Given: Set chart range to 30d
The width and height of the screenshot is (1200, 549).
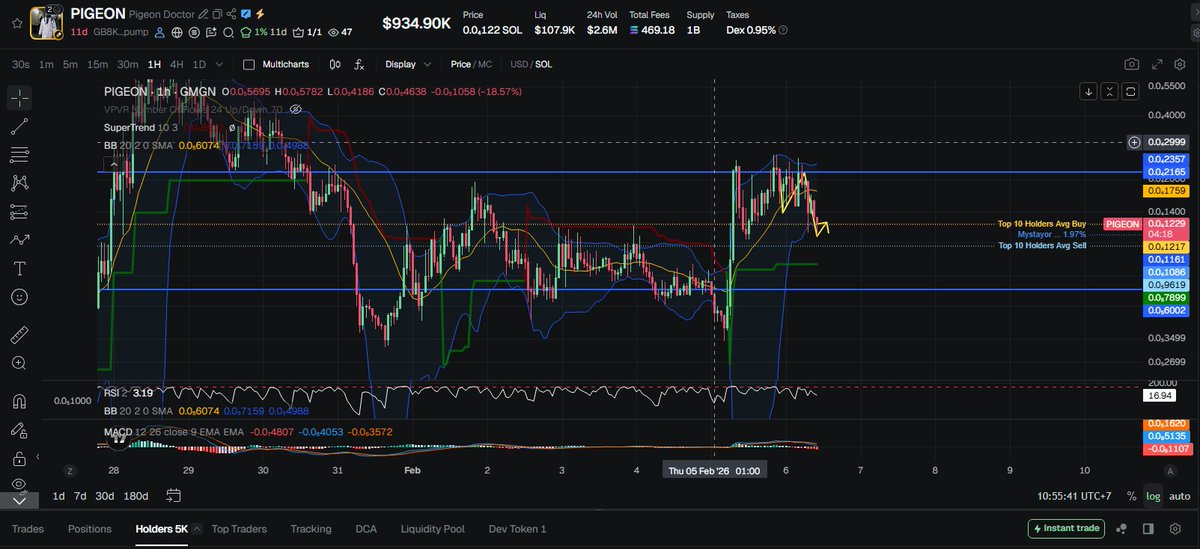Looking at the screenshot, I should click(105, 496).
